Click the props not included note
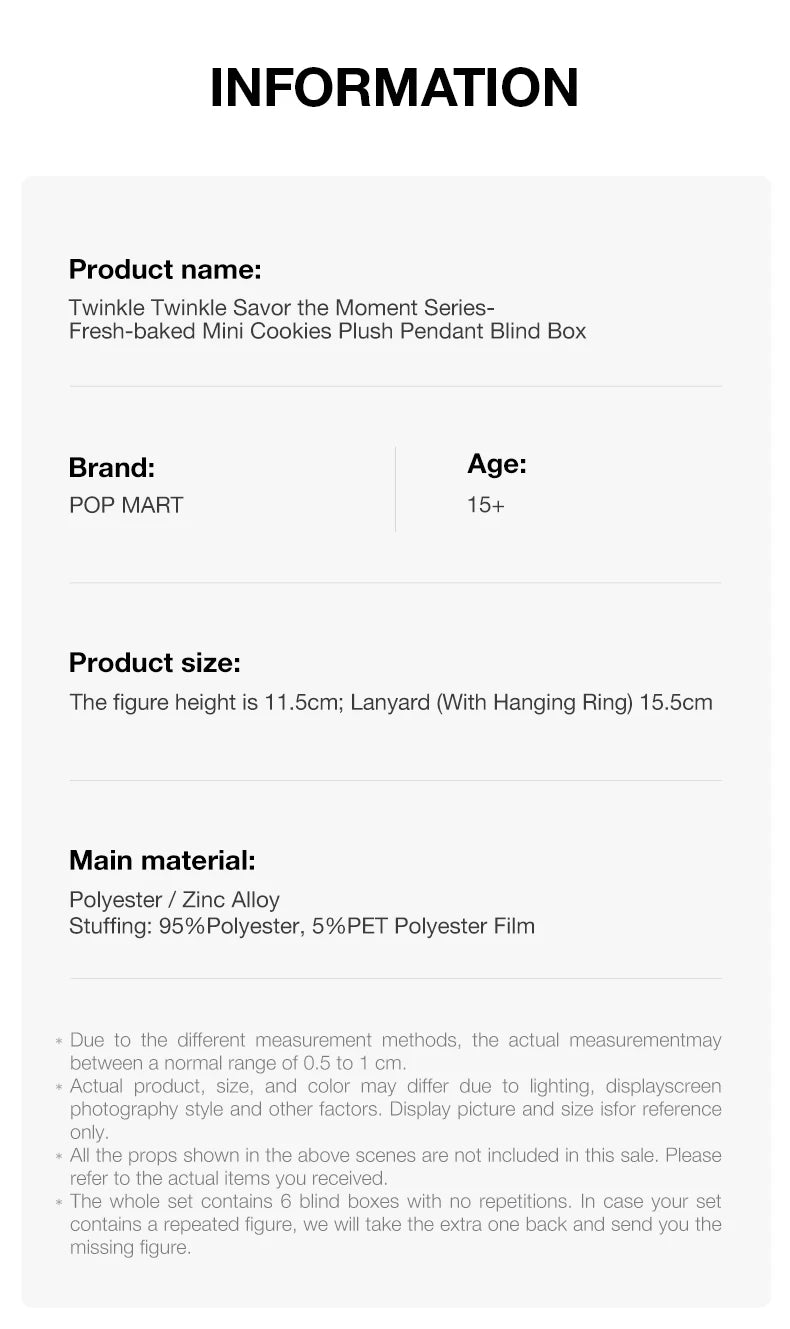 pos(395,1167)
